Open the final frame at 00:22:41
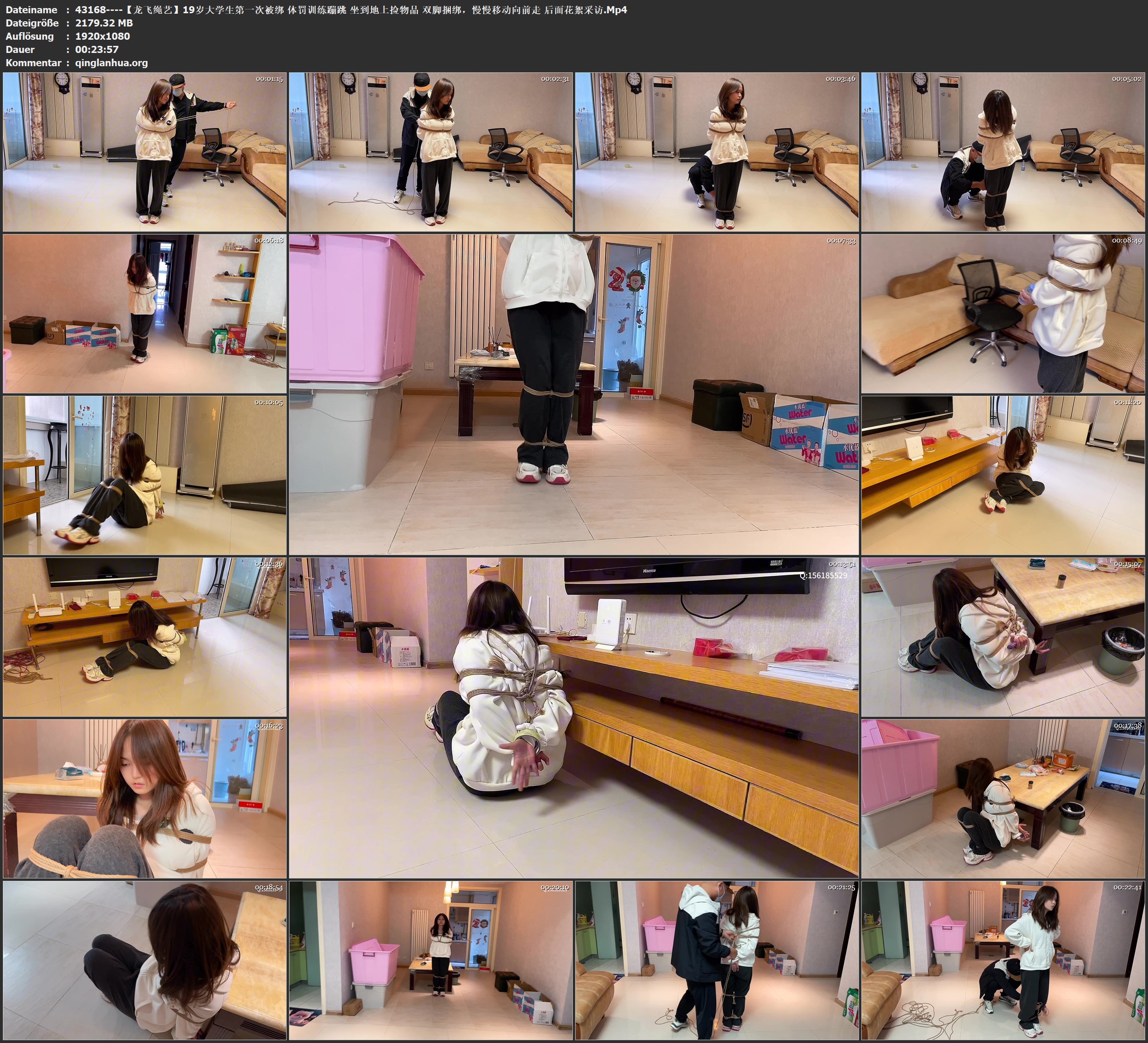 pos(1003,960)
